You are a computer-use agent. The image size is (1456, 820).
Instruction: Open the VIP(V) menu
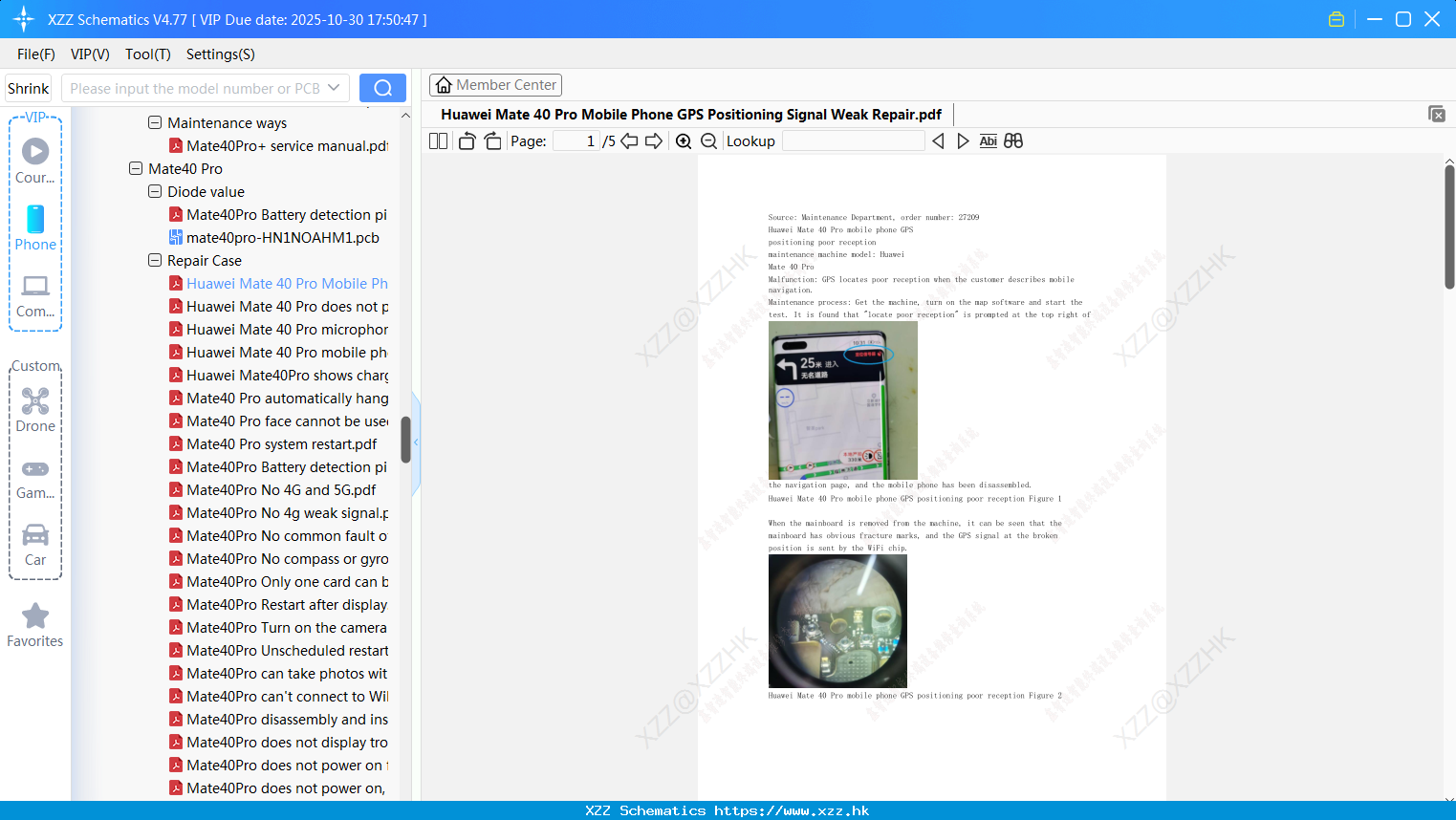90,54
